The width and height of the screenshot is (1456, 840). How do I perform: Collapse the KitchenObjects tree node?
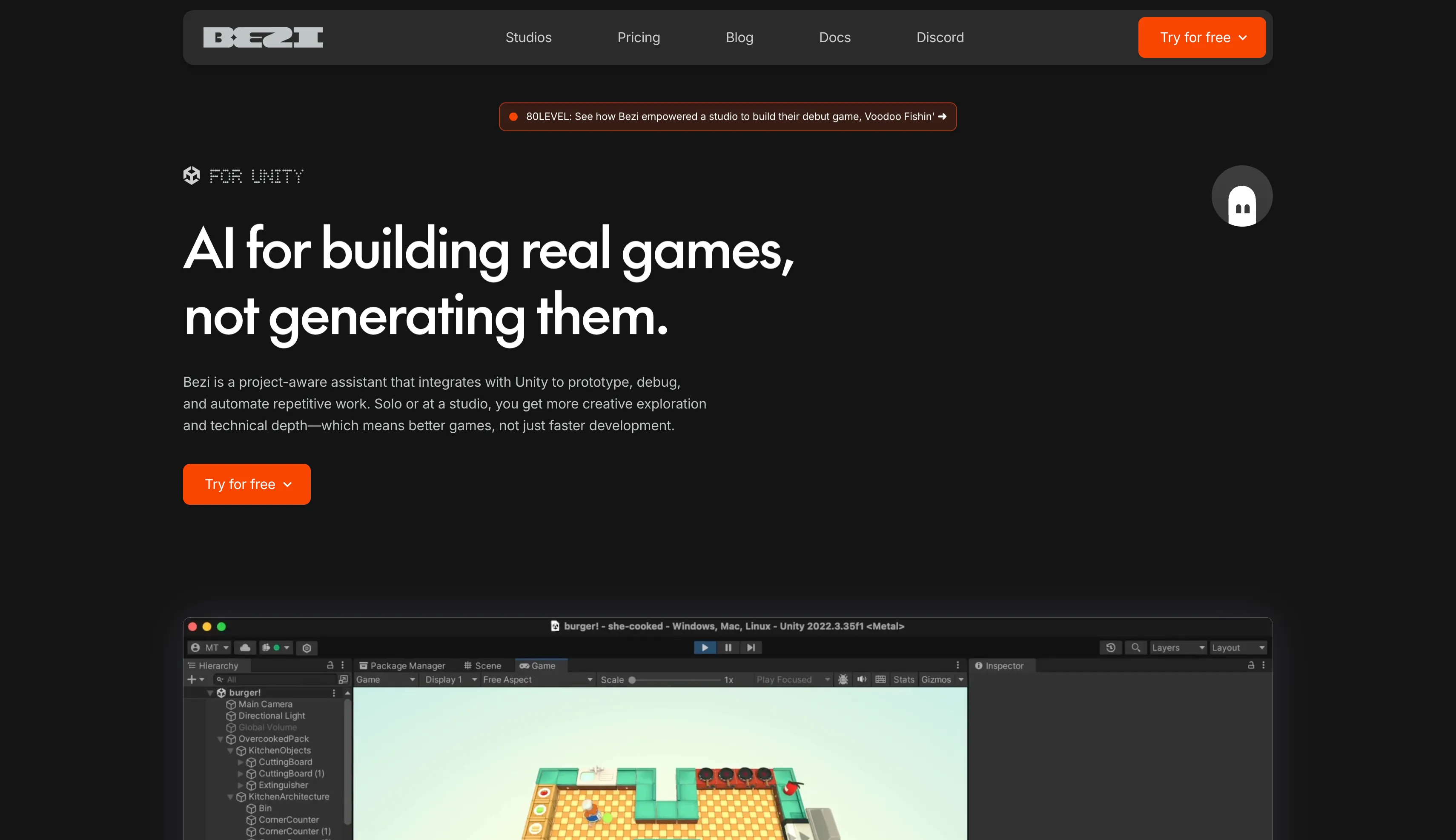click(x=230, y=751)
